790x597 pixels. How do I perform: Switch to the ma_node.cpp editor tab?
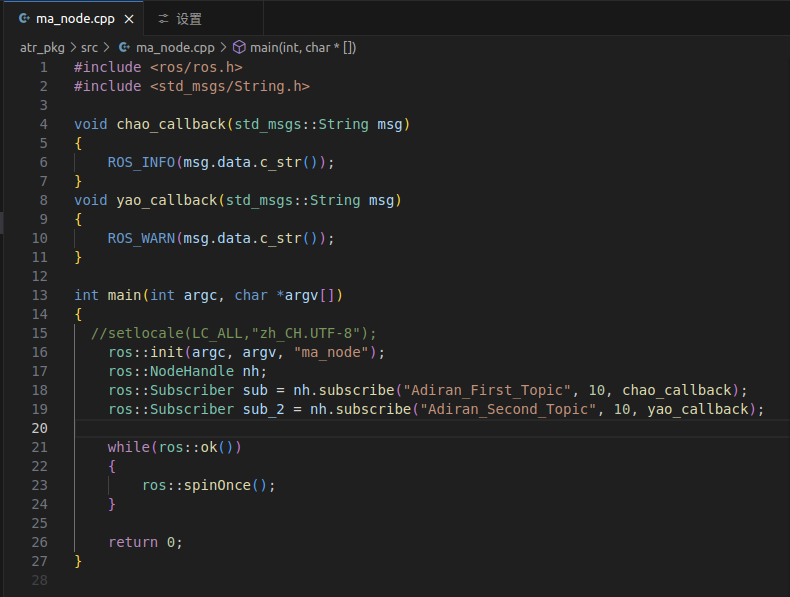75,19
